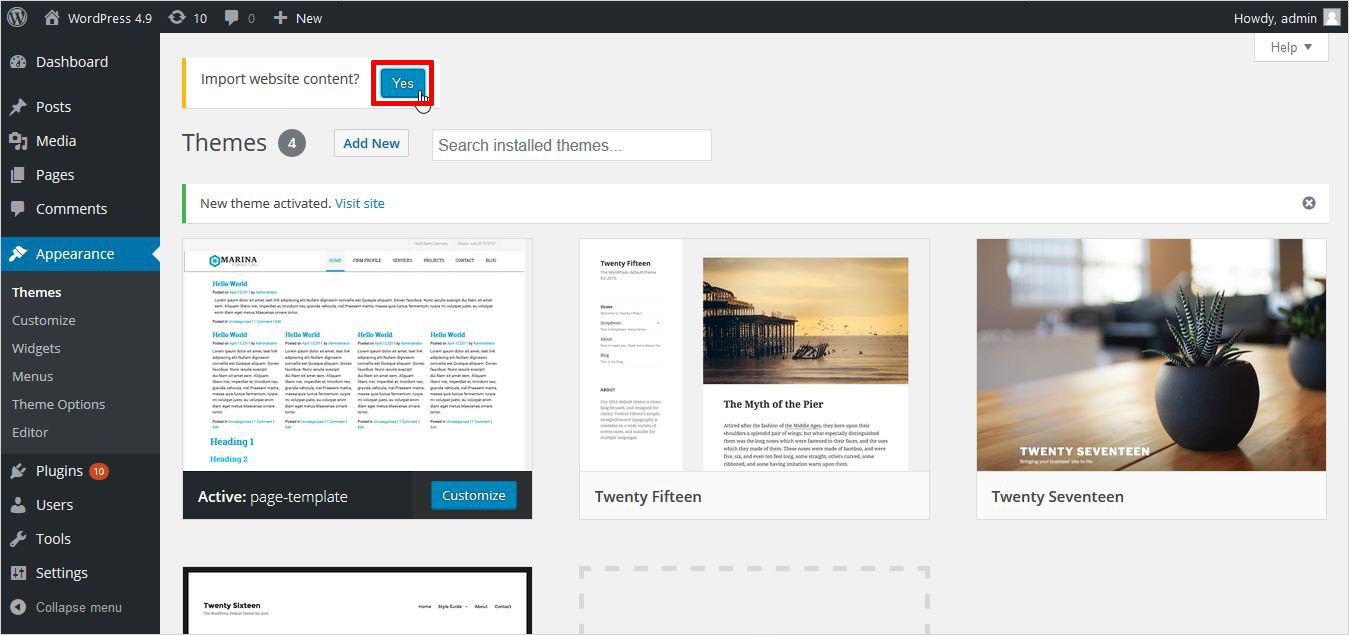1349x635 pixels.
Task: Open the New content menu in admin bar
Action: tap(297, 17)
